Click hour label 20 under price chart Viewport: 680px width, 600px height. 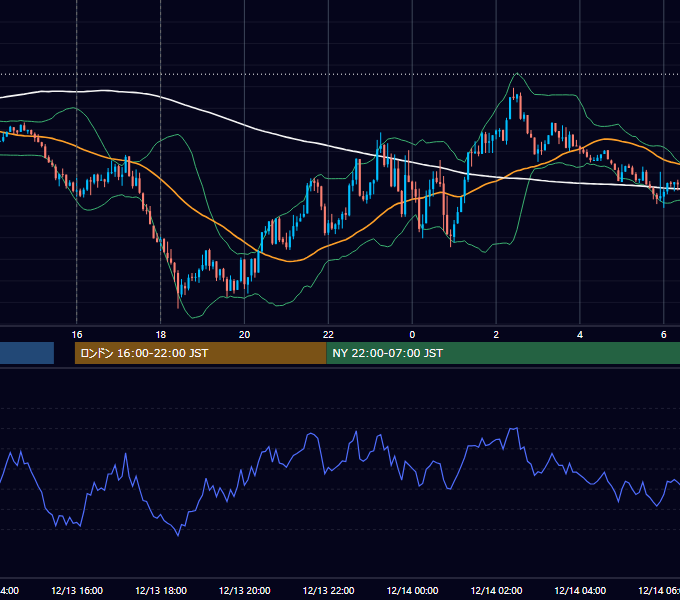click(245, 335)
